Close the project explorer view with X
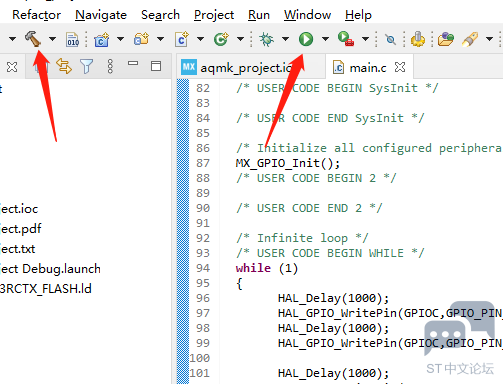The height and width of the screenshot is (384, 503). pos(12,67)
